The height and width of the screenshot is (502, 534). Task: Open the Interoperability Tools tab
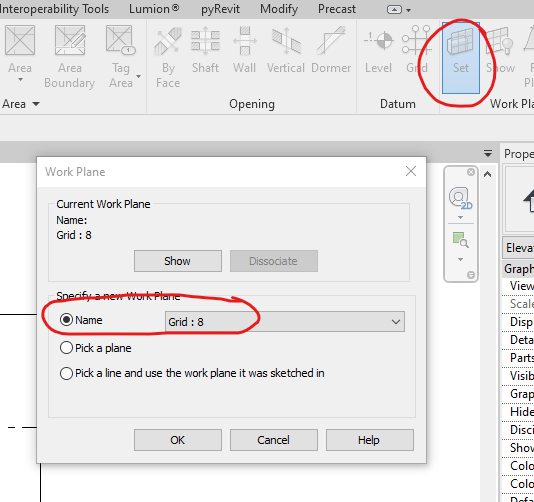click(x=54, y=9)
